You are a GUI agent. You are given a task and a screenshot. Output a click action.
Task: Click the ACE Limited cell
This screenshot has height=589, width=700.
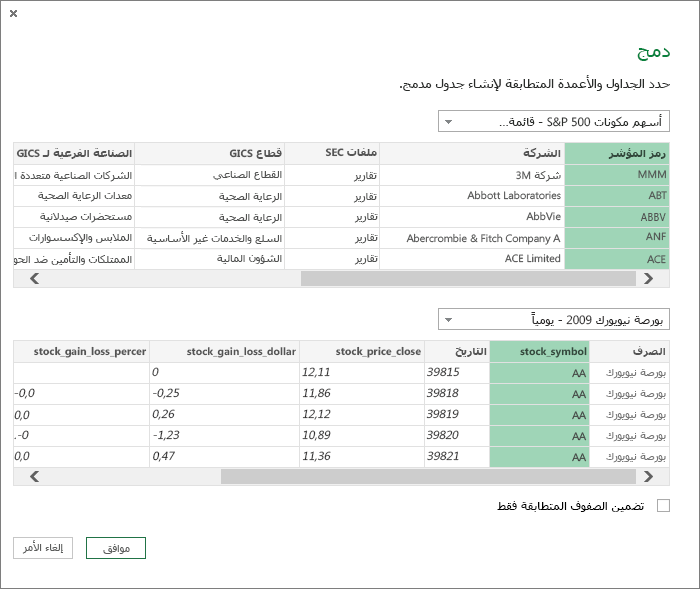tap(472, 259)
